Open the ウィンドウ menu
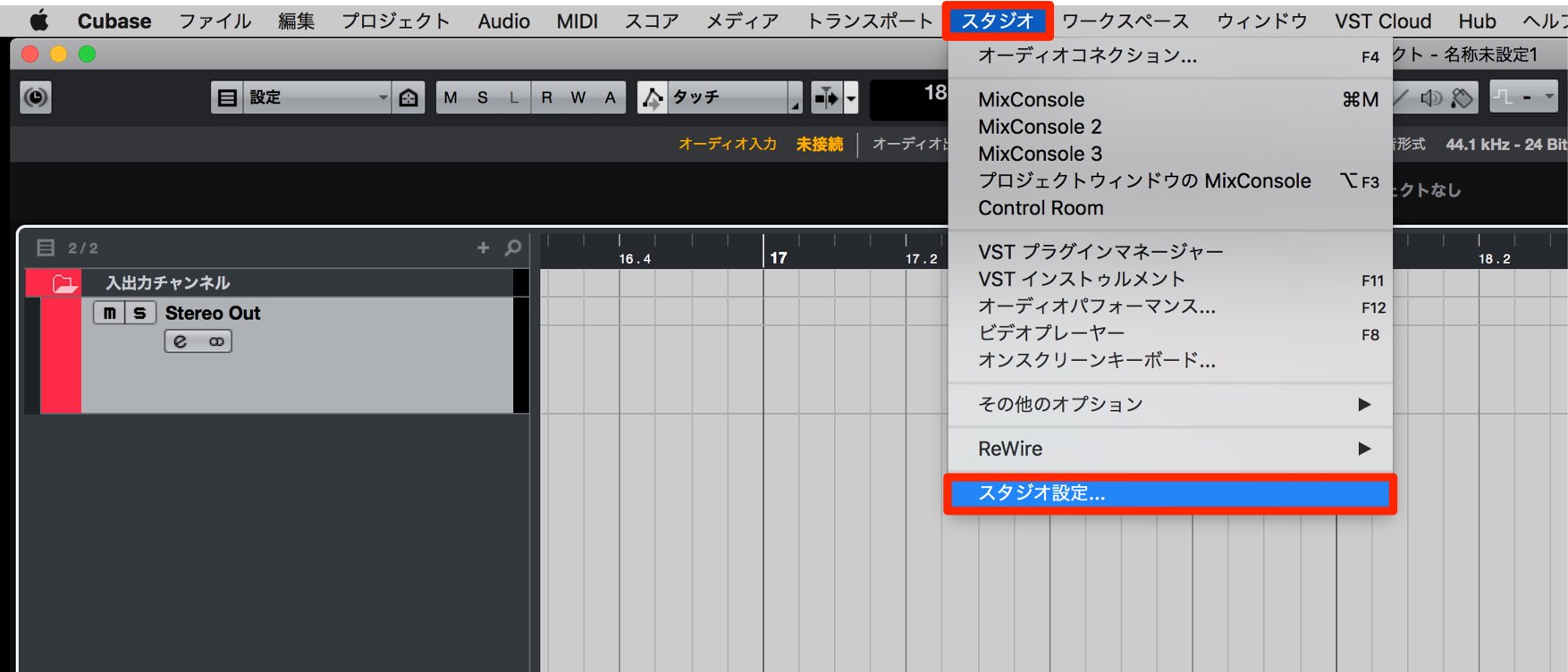Image resolution: width=1568 pixels, height=672 pixels. 1261,21
